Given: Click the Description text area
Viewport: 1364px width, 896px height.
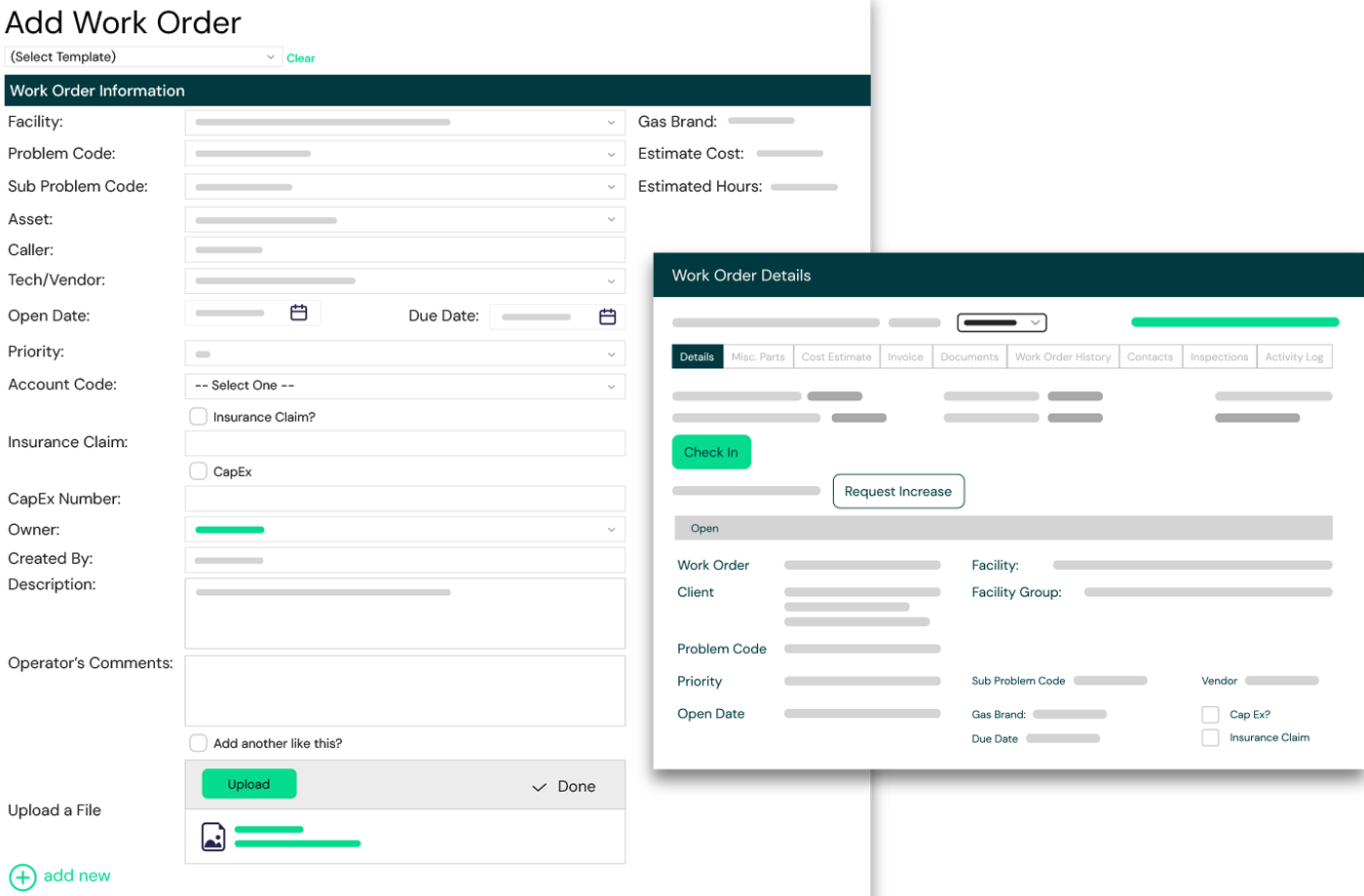Looking at the screenshot, I should click(405, 615).
